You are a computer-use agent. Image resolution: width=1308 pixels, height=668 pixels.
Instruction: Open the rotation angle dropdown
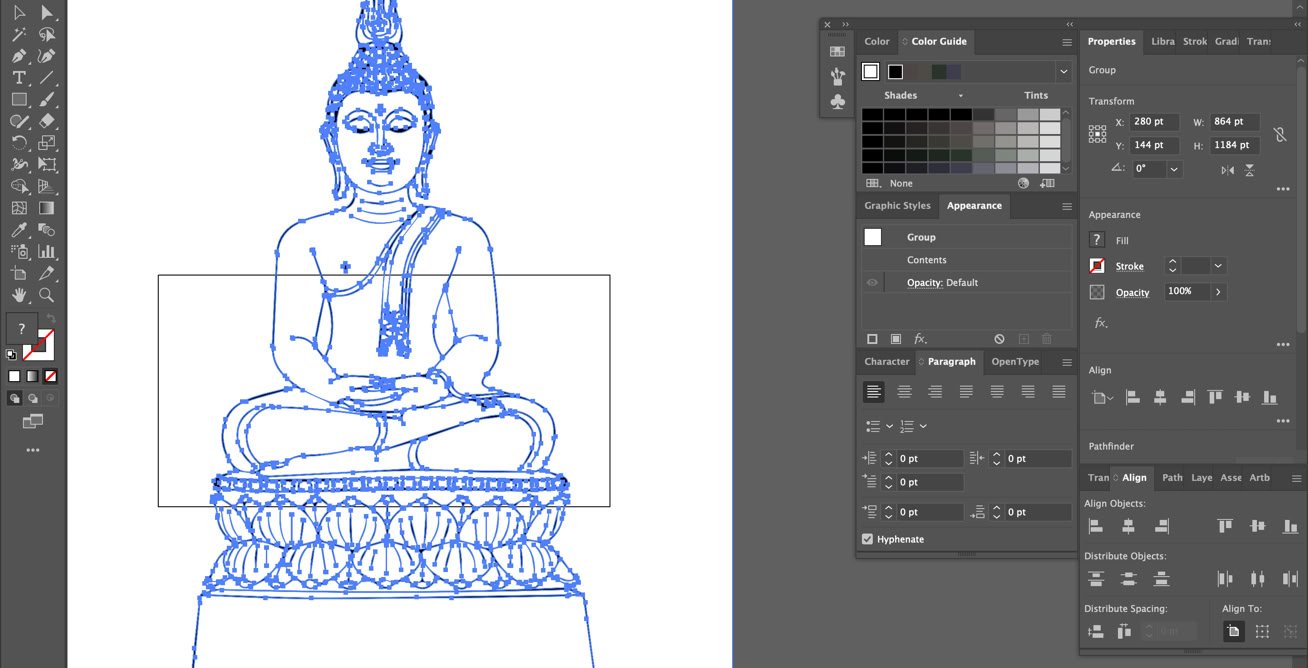[1174, 169]
